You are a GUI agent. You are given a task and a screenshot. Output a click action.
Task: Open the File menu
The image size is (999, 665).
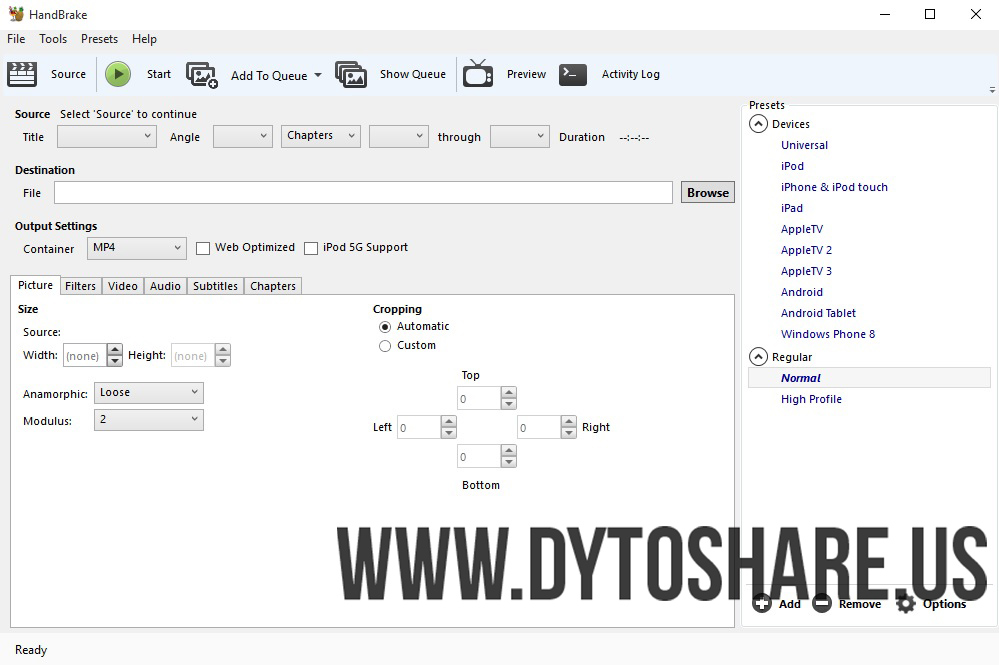pyautogui.click(x=16, y=39)
